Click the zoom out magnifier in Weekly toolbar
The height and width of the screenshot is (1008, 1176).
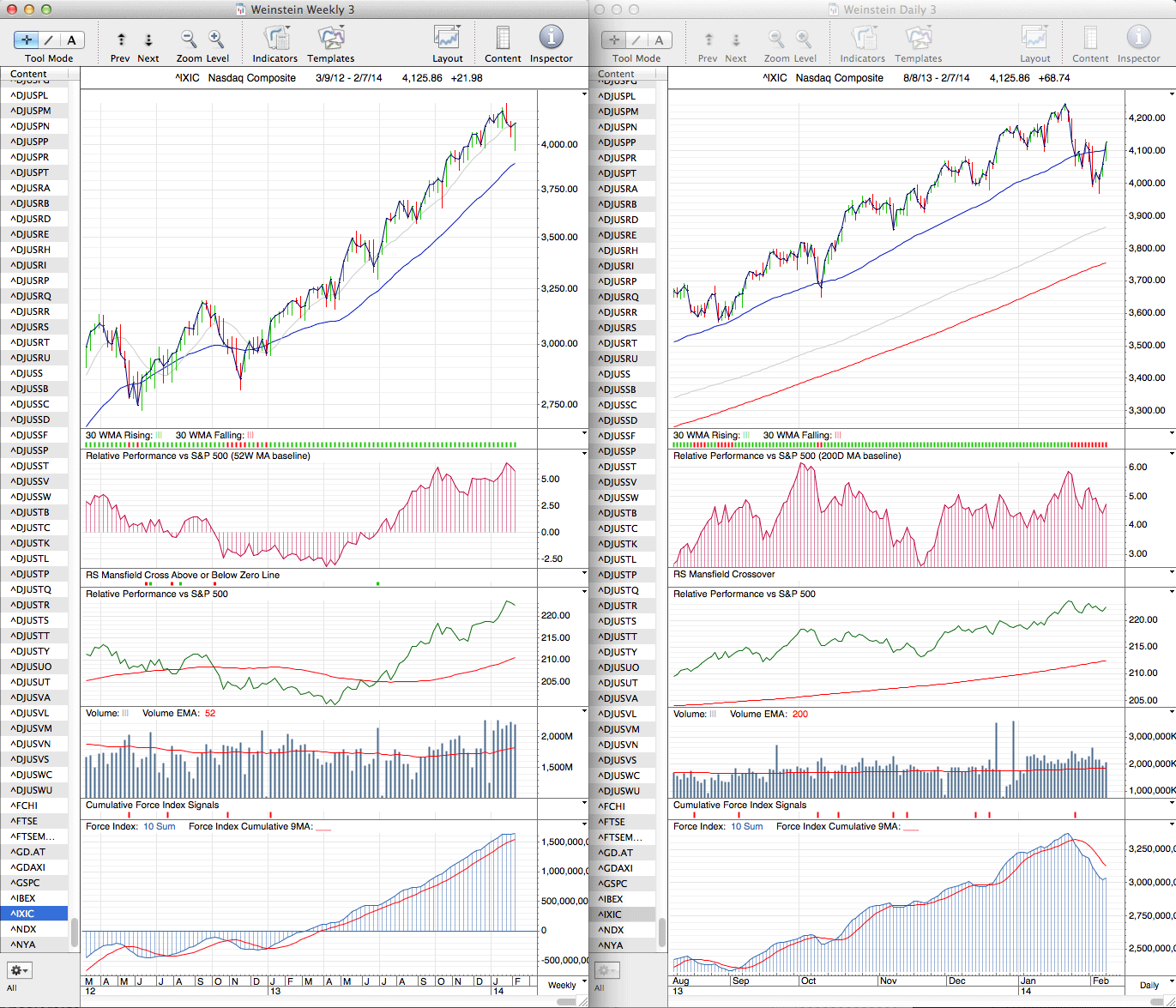point(189,39)
